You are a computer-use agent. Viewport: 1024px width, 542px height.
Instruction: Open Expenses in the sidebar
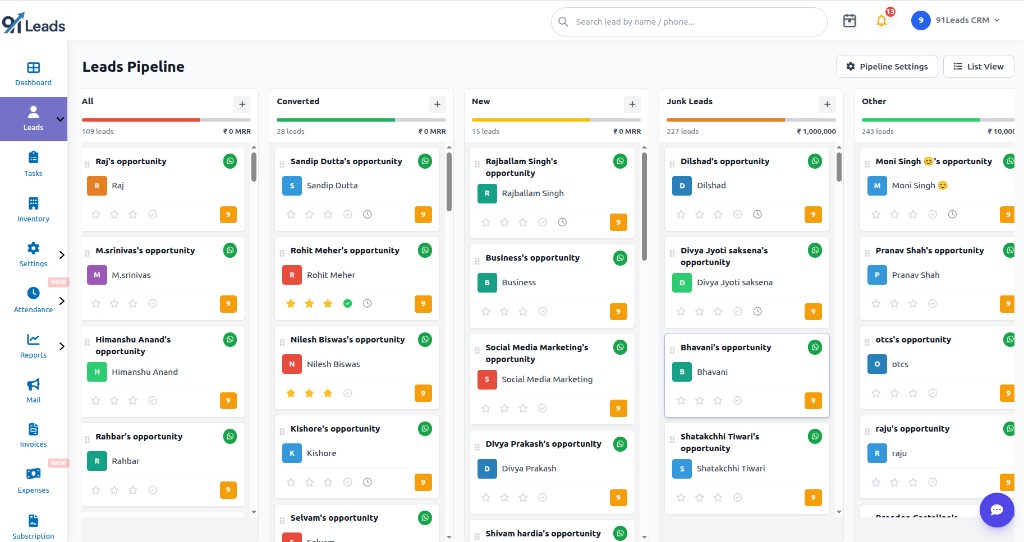click(x=33, y=481)
